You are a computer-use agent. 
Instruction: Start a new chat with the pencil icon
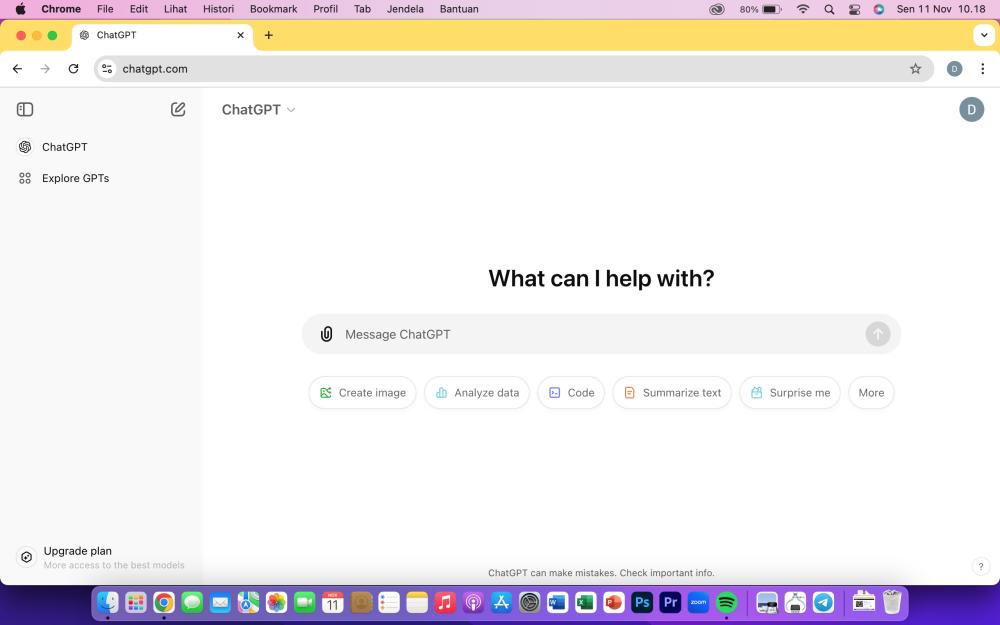[178, 110]
